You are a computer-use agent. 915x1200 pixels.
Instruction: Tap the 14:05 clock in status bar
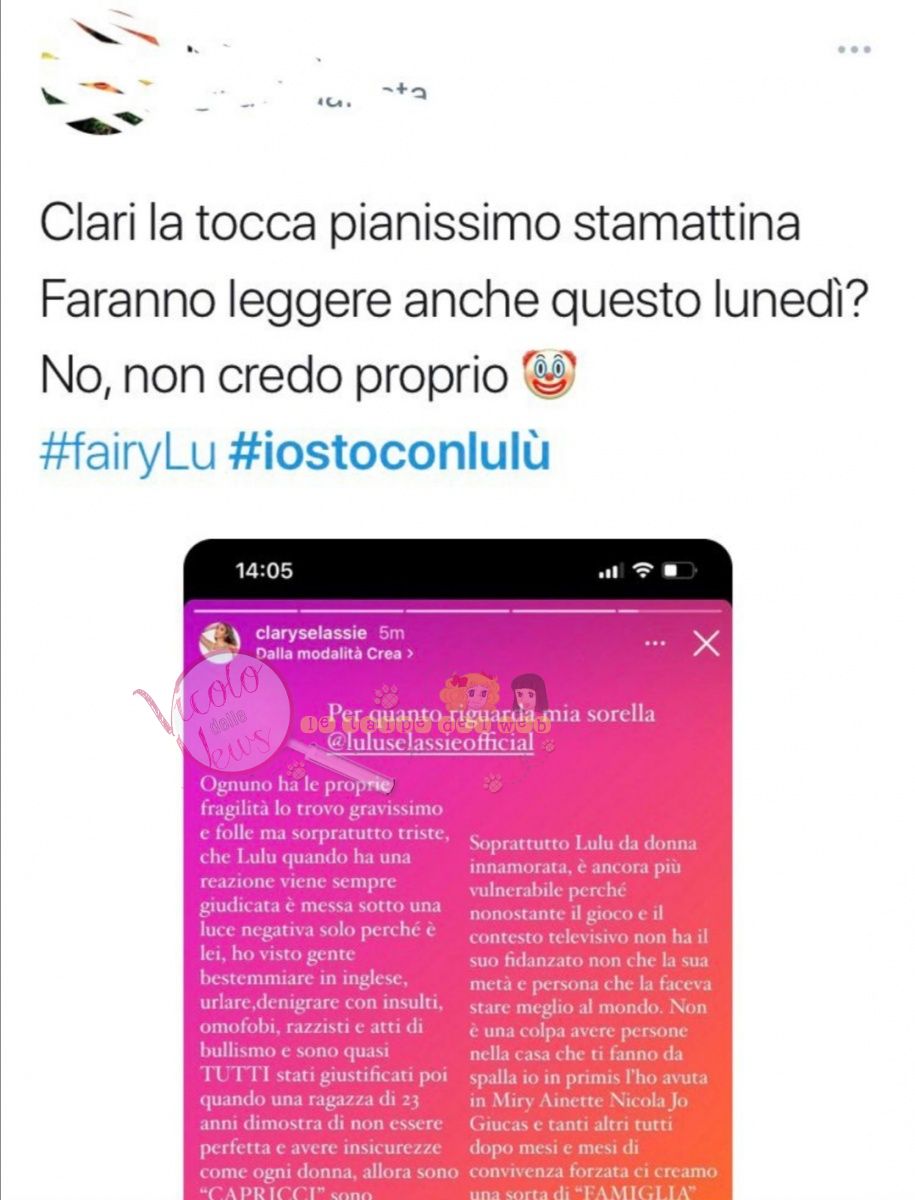[264, 570]
